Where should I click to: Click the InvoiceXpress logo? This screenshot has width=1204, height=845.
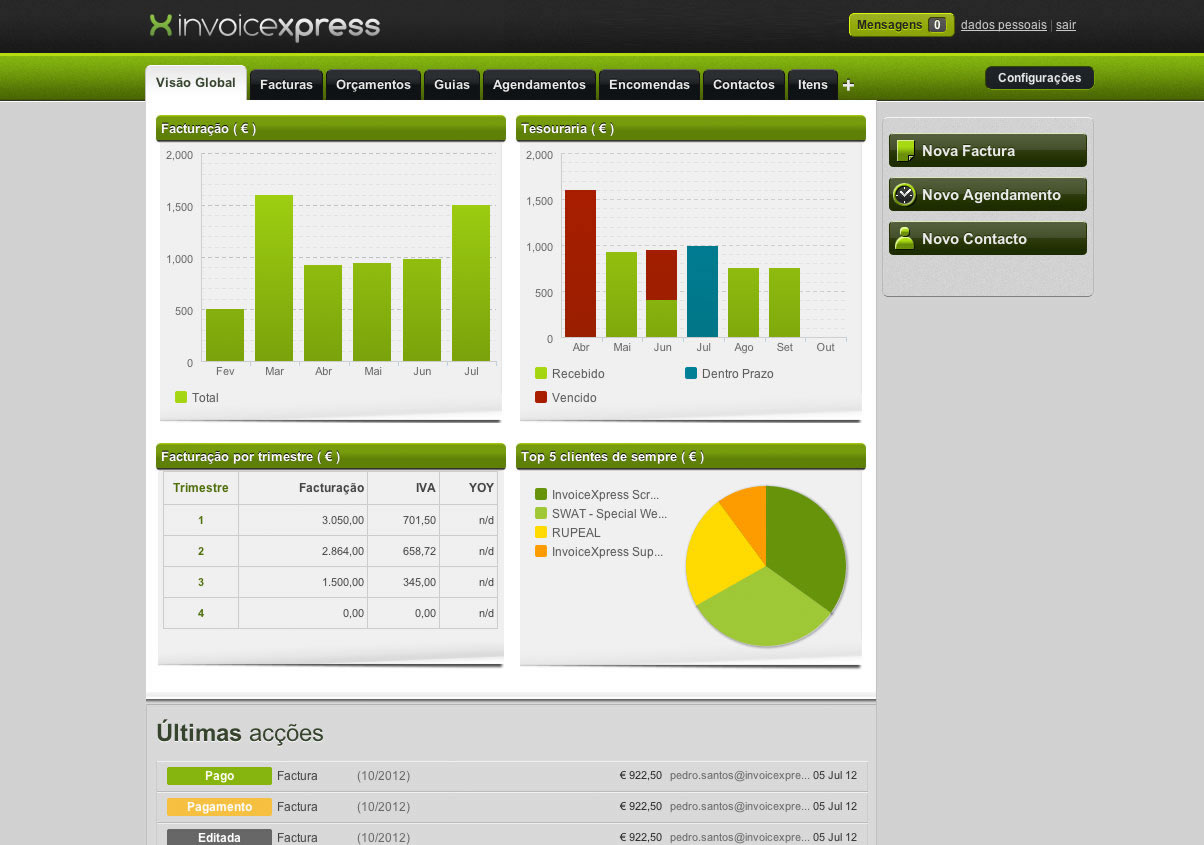click(x=265, y=26)
